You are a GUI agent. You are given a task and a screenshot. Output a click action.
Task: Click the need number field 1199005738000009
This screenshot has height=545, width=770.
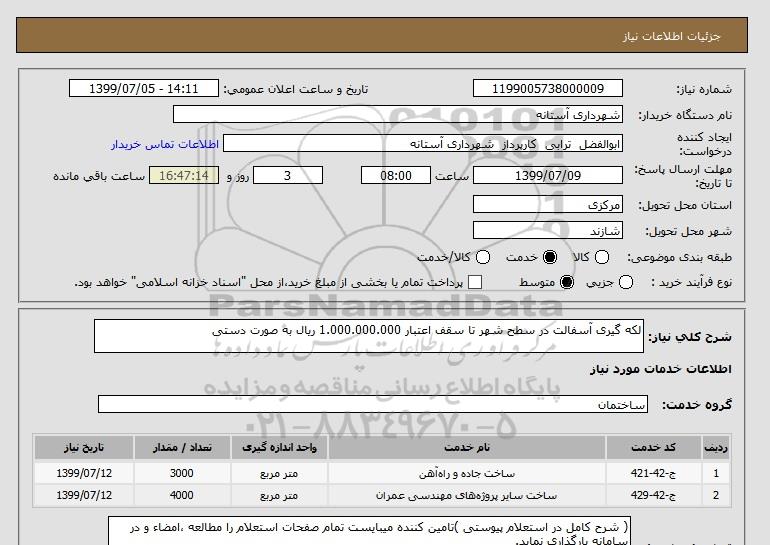pyautogui.click(x=548, y=89)
